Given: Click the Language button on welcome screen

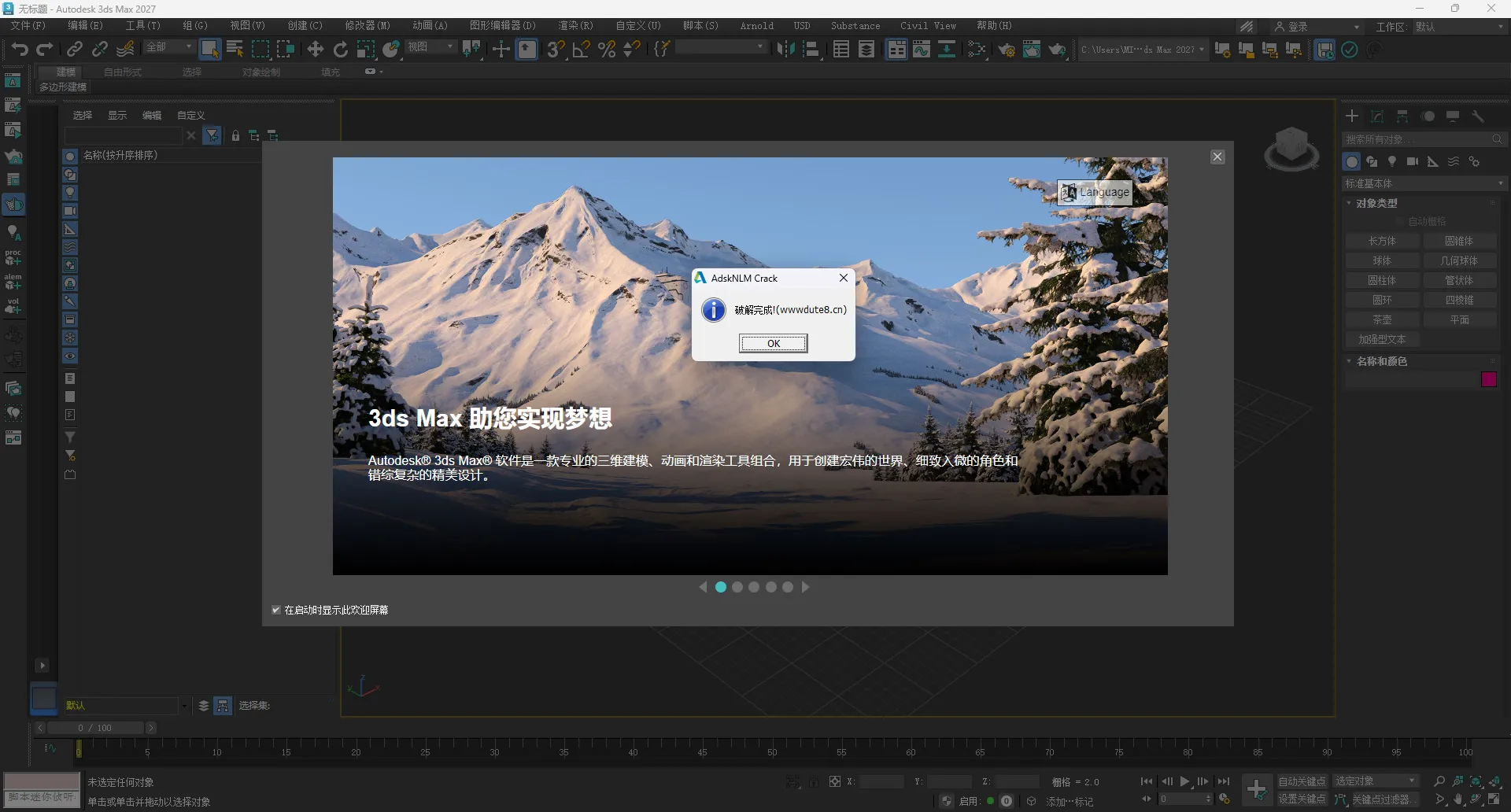Looking at the screenshot, I should (x=1095, y=192).
